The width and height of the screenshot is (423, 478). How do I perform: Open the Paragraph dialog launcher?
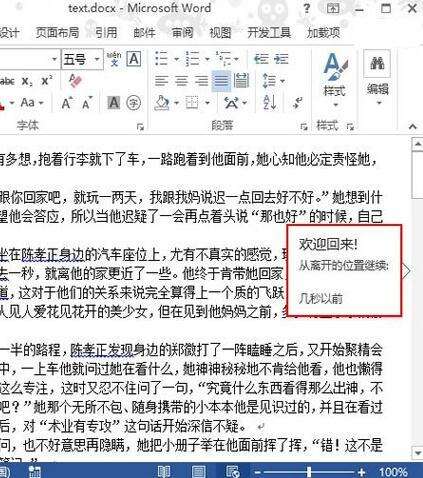click(303, 127)
